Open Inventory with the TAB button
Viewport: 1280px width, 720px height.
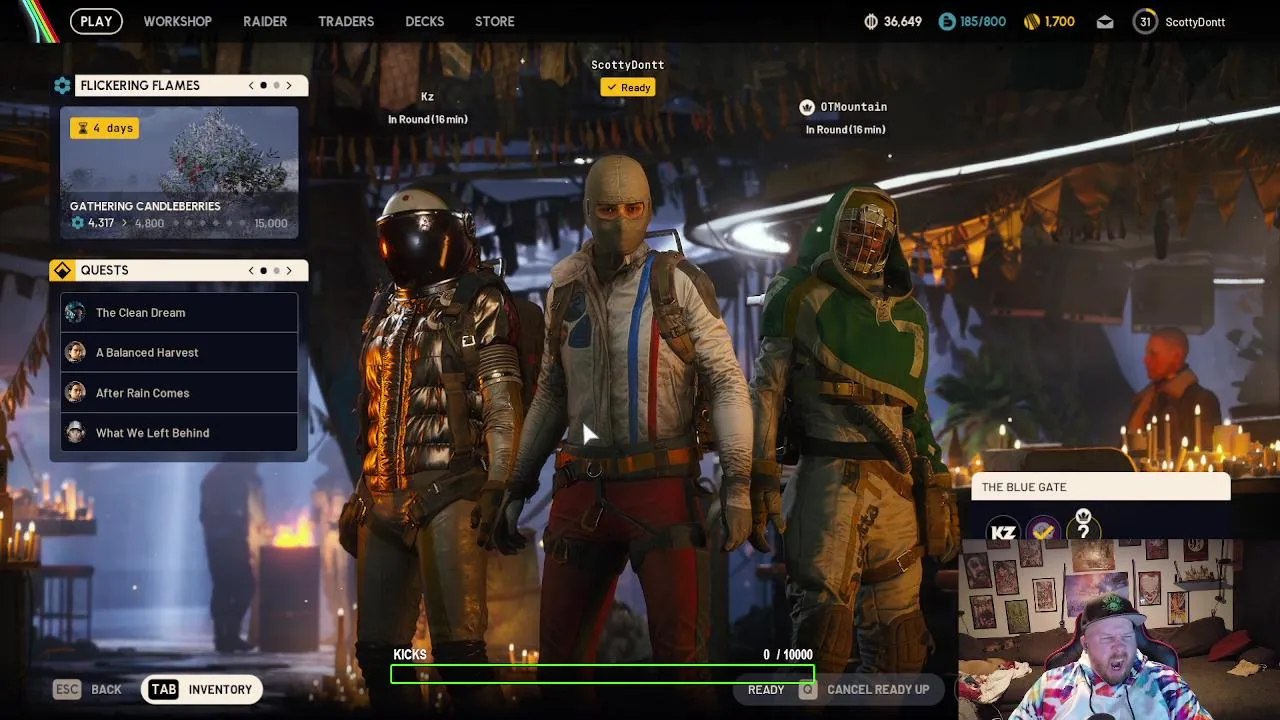[x=202, y=689]
